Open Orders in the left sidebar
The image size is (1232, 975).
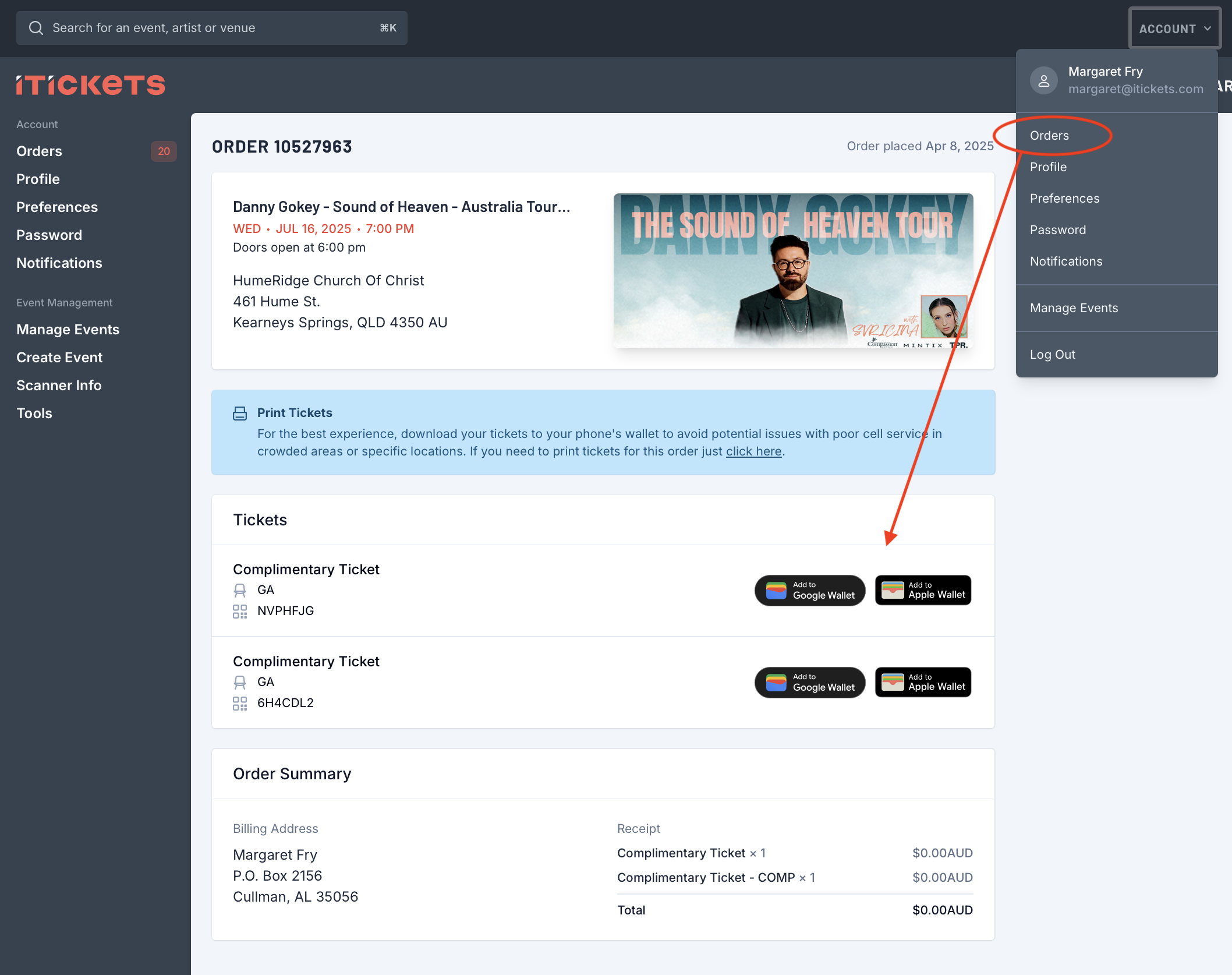(x=39, y=151)
